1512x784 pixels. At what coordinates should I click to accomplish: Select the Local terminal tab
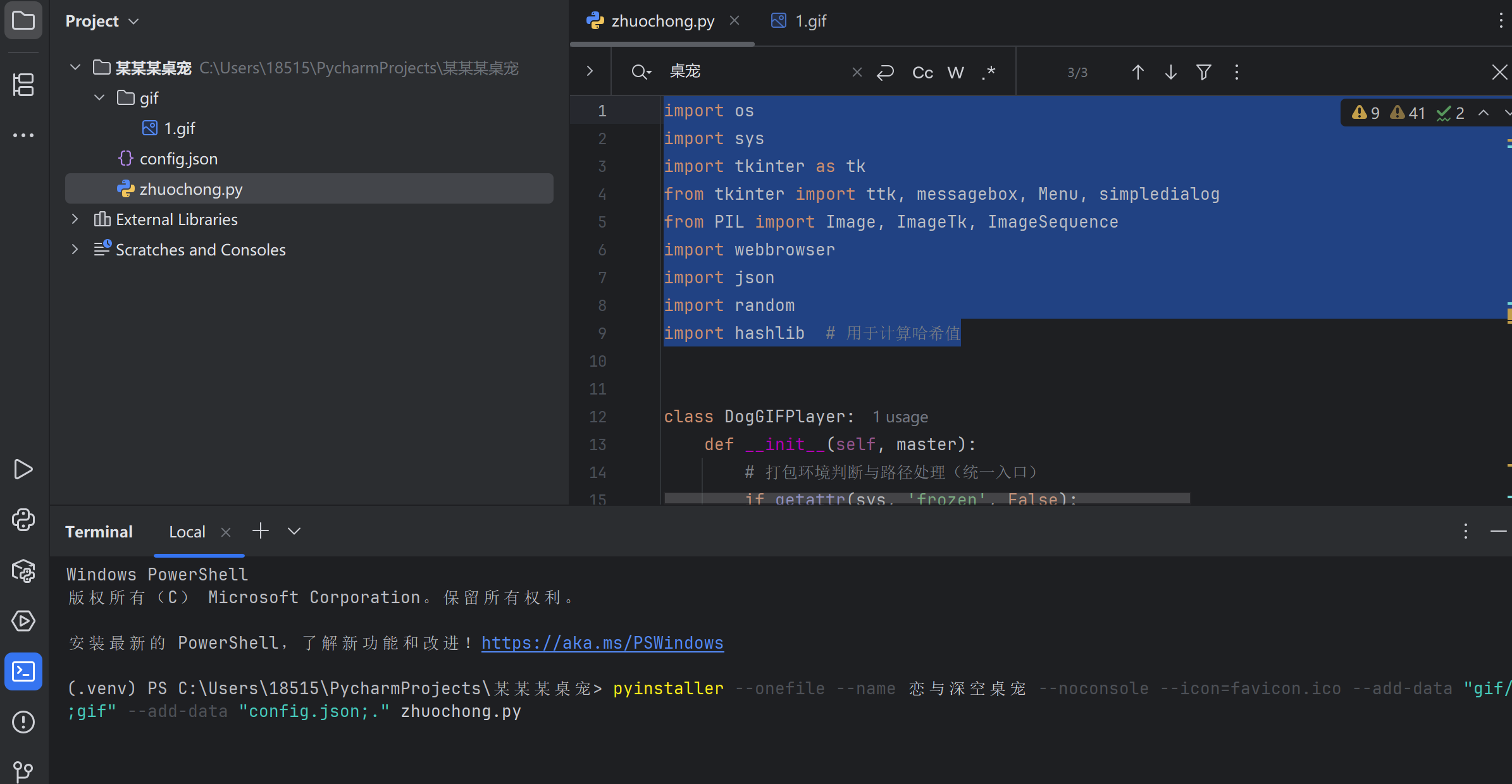click(187, 531)
